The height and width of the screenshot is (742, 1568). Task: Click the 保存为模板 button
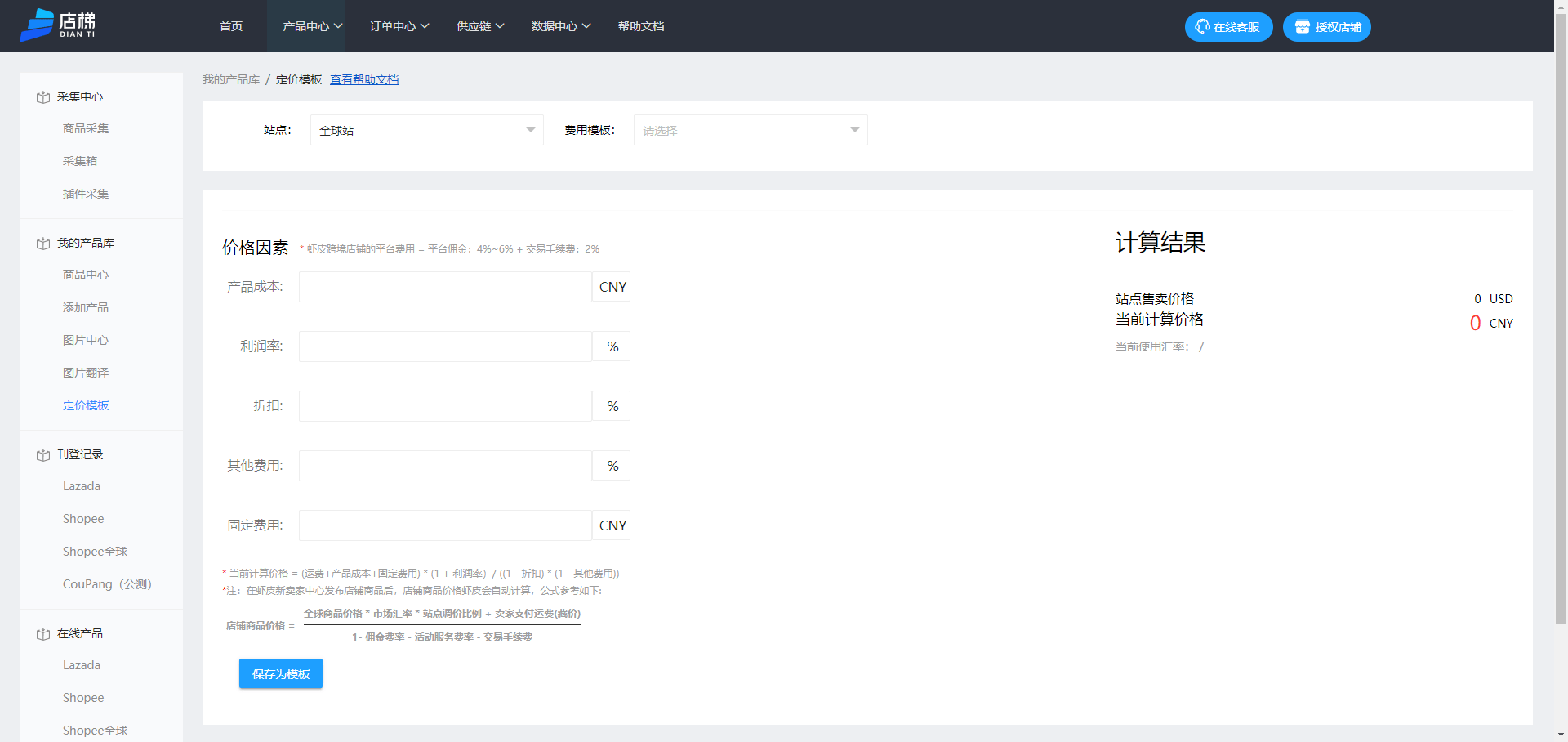point(280,674)
